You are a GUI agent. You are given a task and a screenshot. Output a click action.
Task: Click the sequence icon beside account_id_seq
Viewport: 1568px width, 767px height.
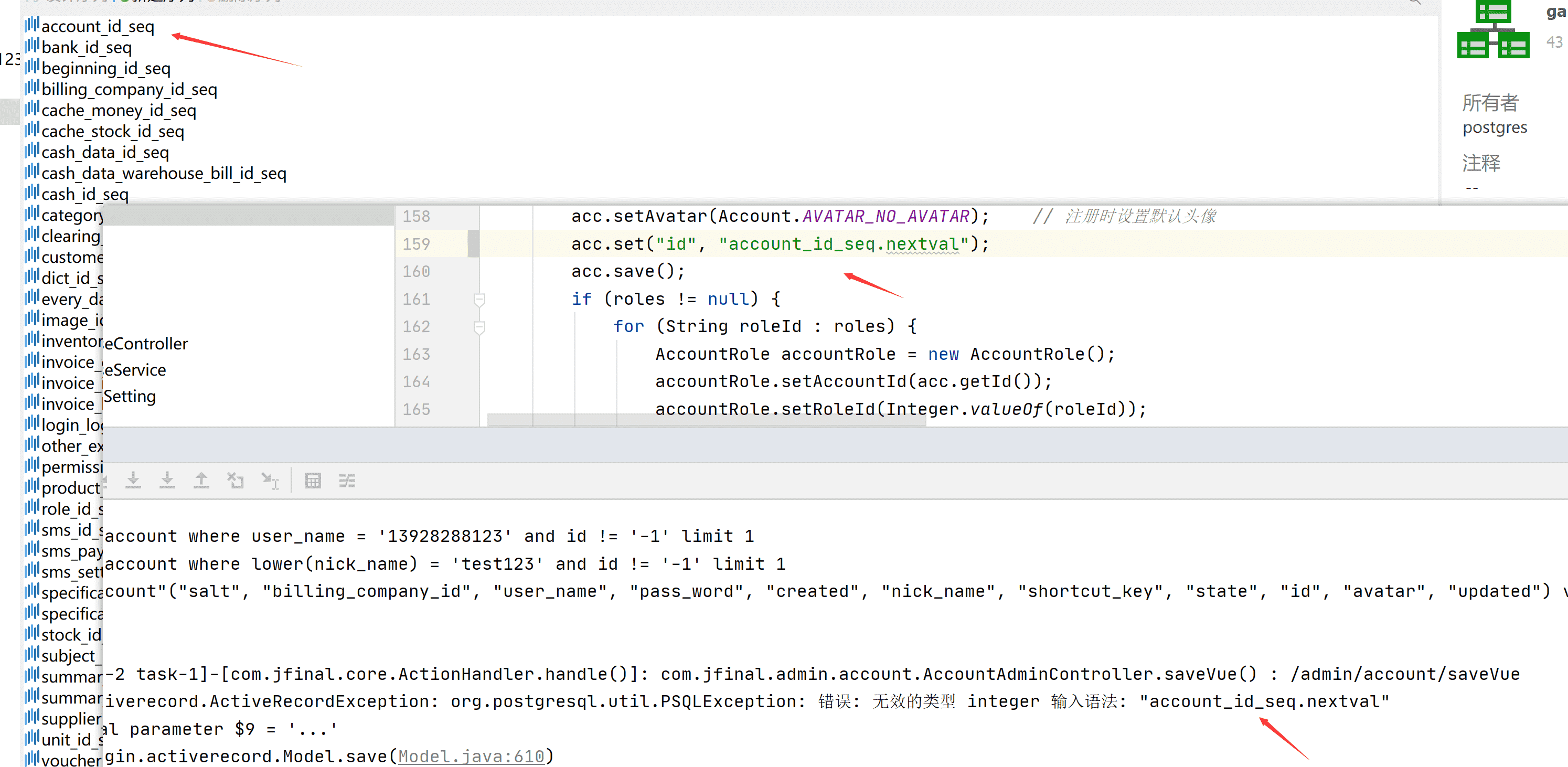click(31, 25)
